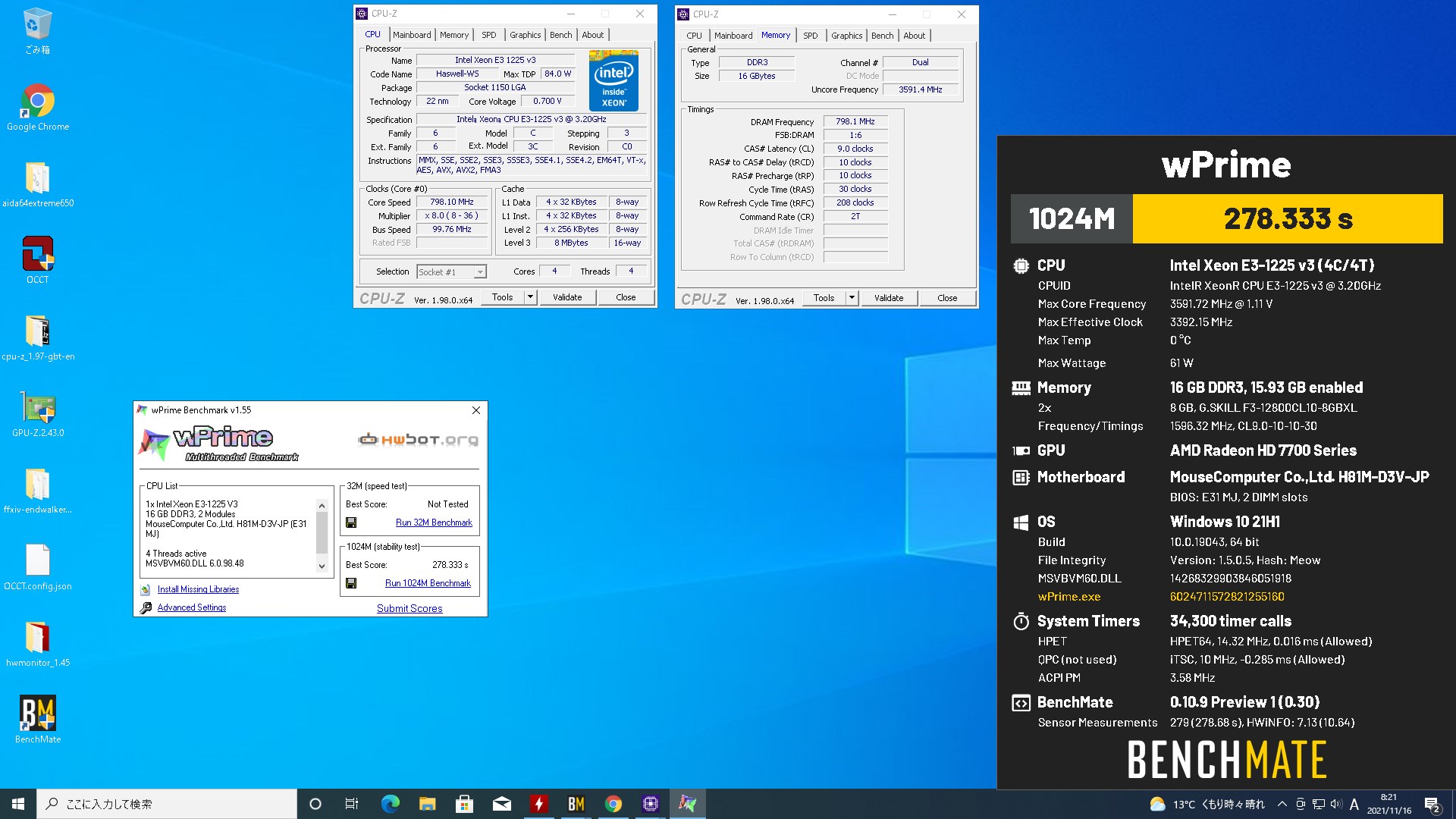Click weather widget in taskbar
This screenshot has height=819, width=1456.
tap(1207, 804)
